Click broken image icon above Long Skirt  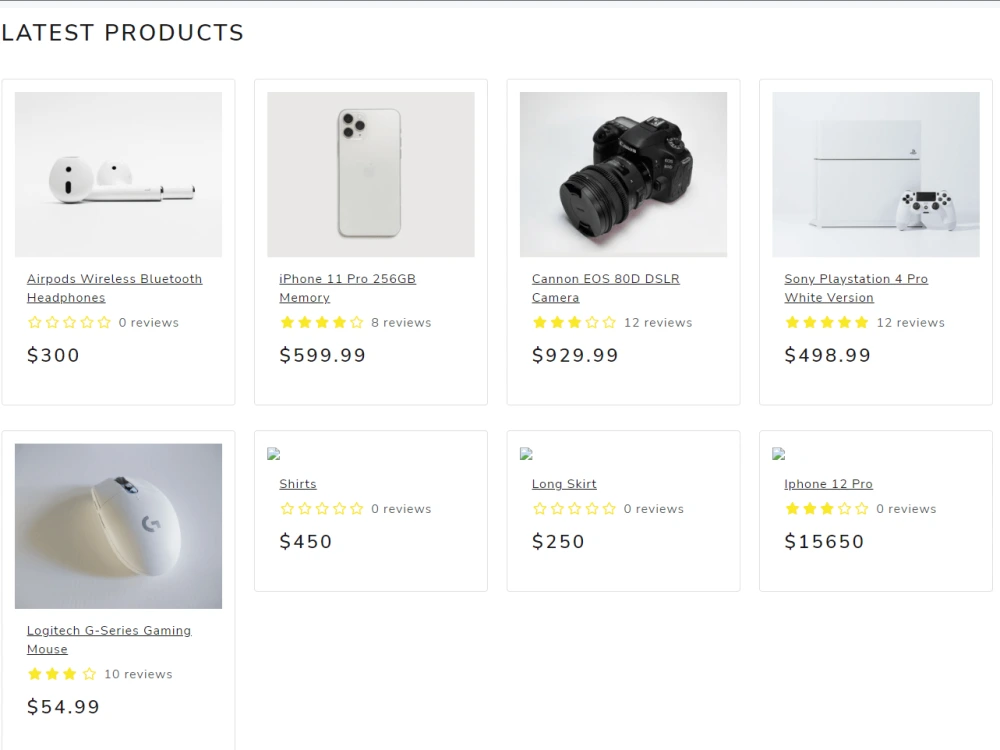[x=526, y=454]
